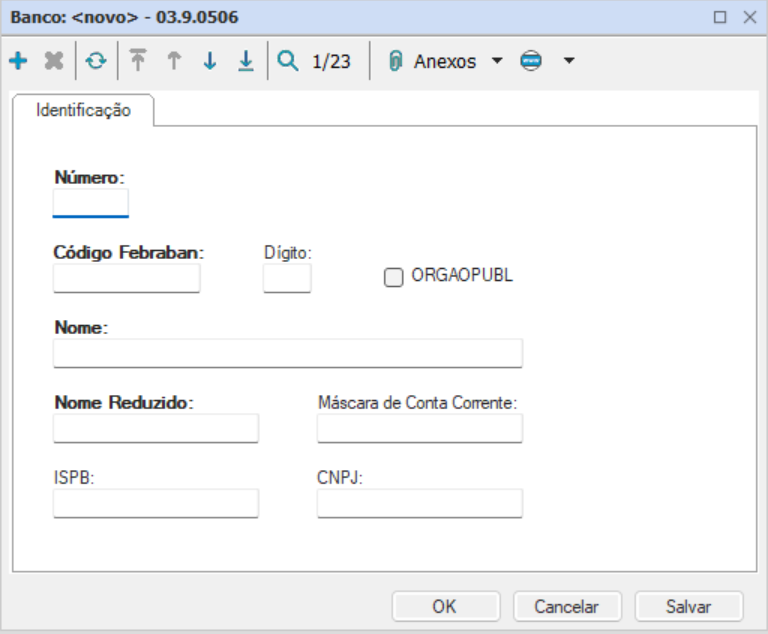Enable the ORGAOPUBL checkbox
Image resolution: width=768 pixels, height=634 pixels.
[393, 277]
